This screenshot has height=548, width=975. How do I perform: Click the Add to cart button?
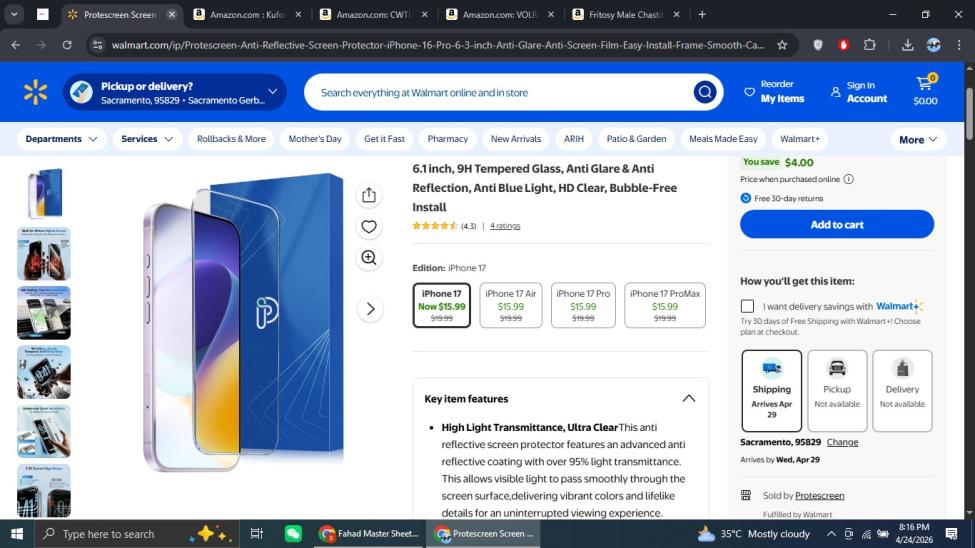837,224
